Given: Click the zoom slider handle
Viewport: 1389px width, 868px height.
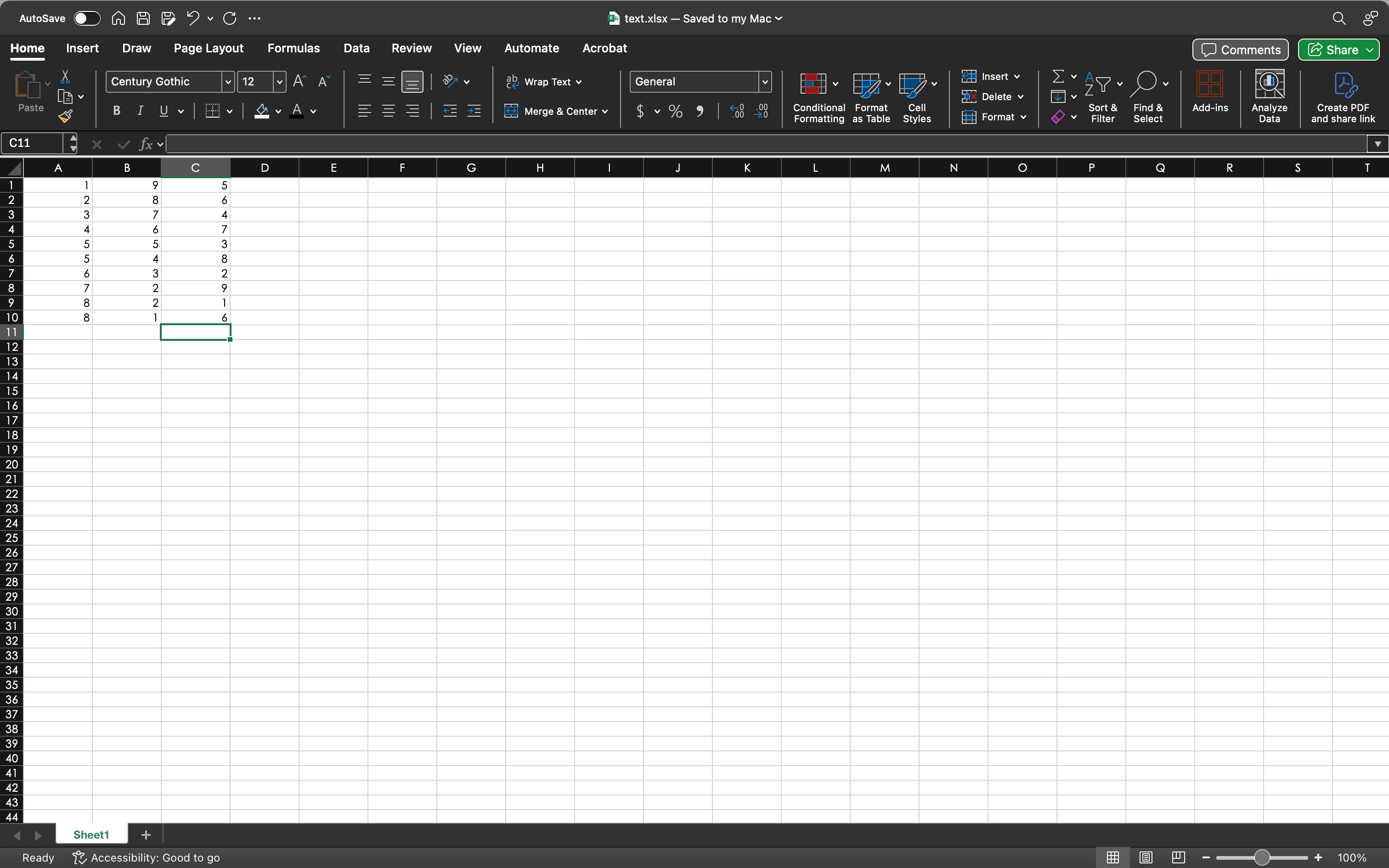Looking at the screenshot, I should (x=1261, y=857).
